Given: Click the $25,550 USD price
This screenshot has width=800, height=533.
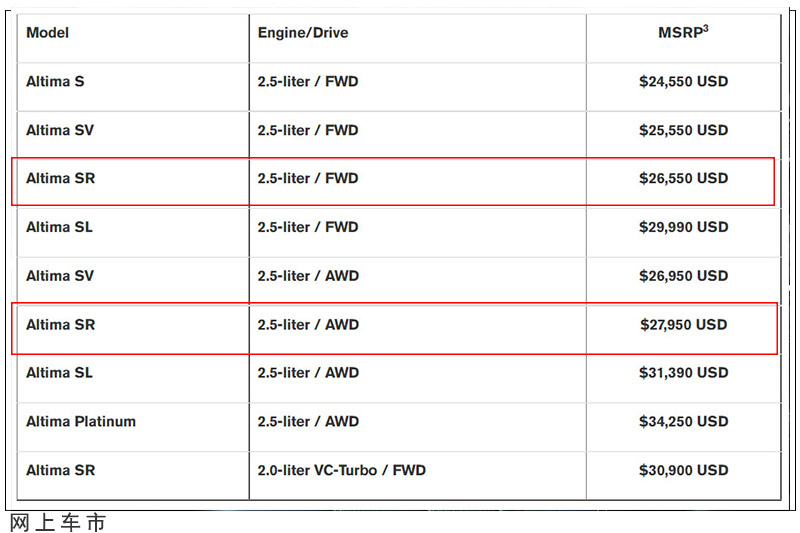Looking at the screenshot, I should 684,130.
